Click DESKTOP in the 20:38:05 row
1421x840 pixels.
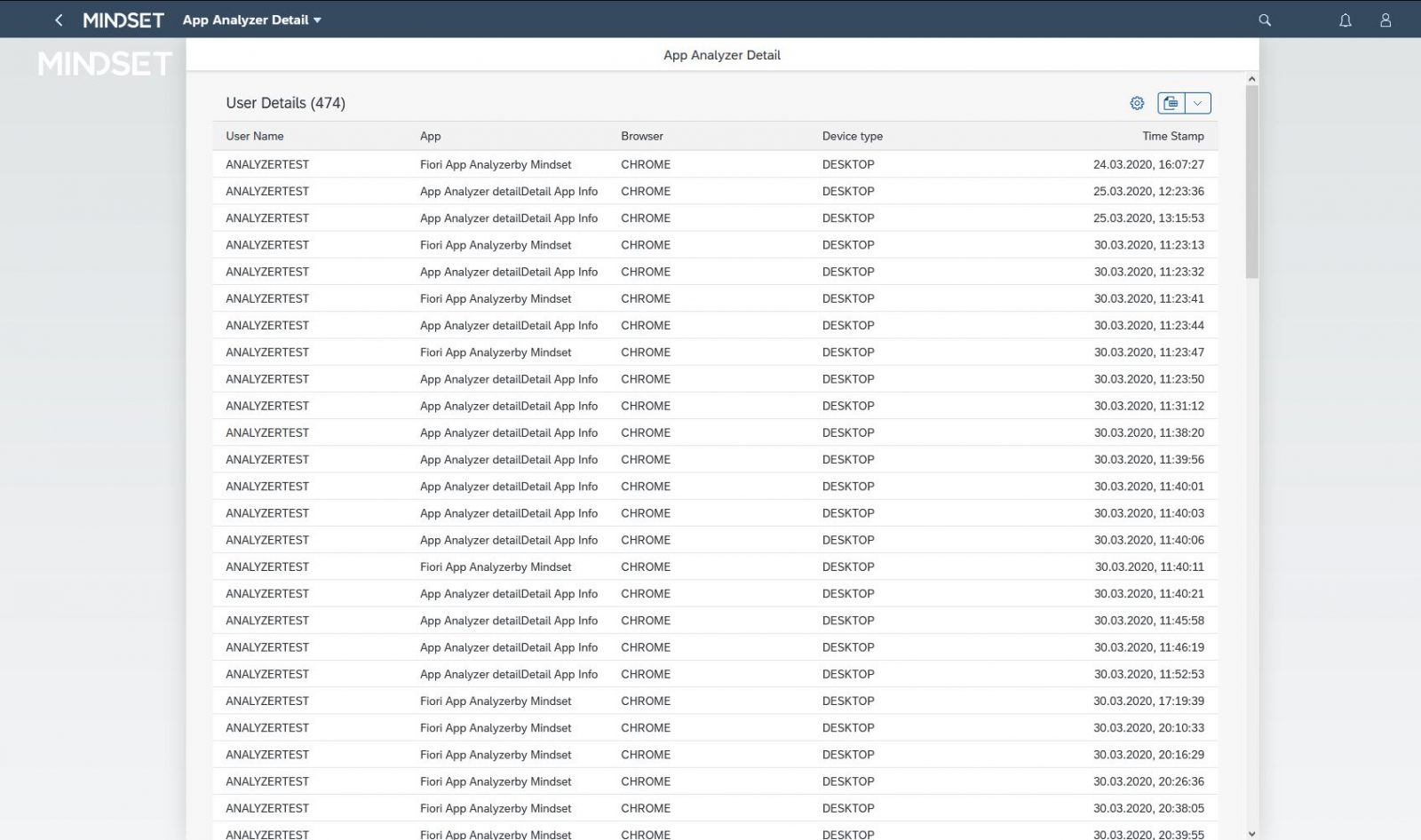(x=848, y=808)
